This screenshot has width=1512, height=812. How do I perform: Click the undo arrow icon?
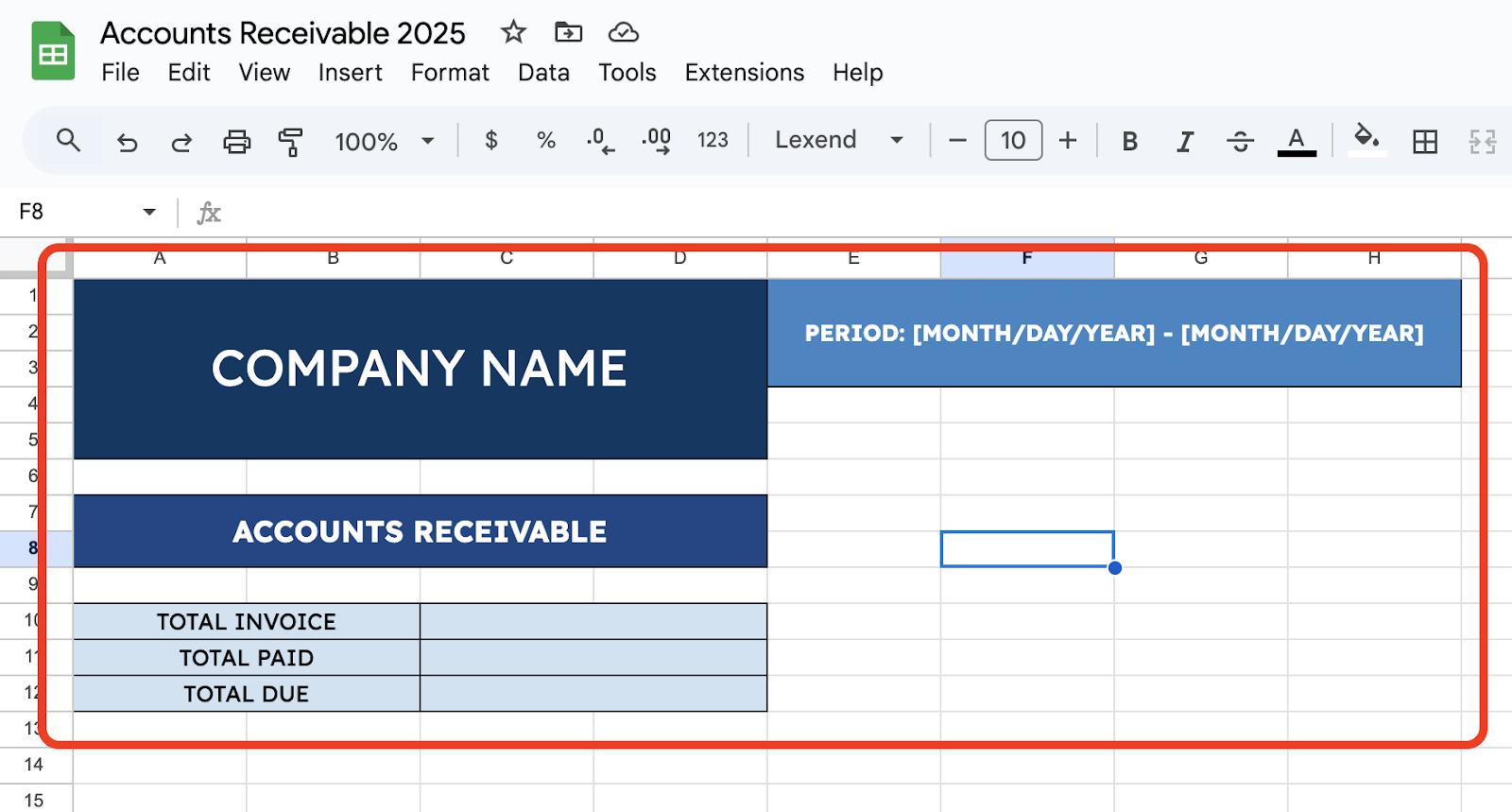127,142
